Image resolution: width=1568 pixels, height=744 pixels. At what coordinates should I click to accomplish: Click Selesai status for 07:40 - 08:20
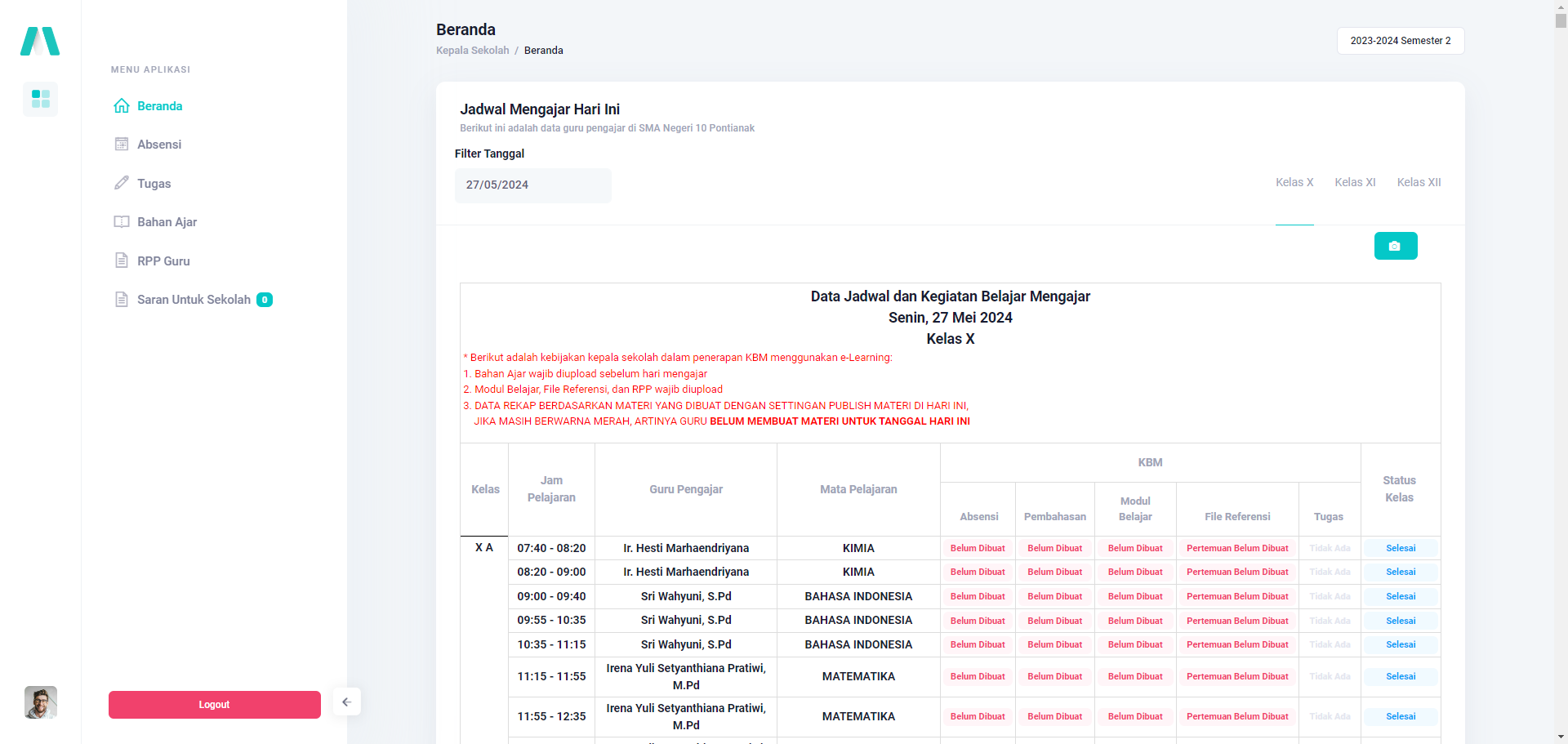pos(1400,549)
